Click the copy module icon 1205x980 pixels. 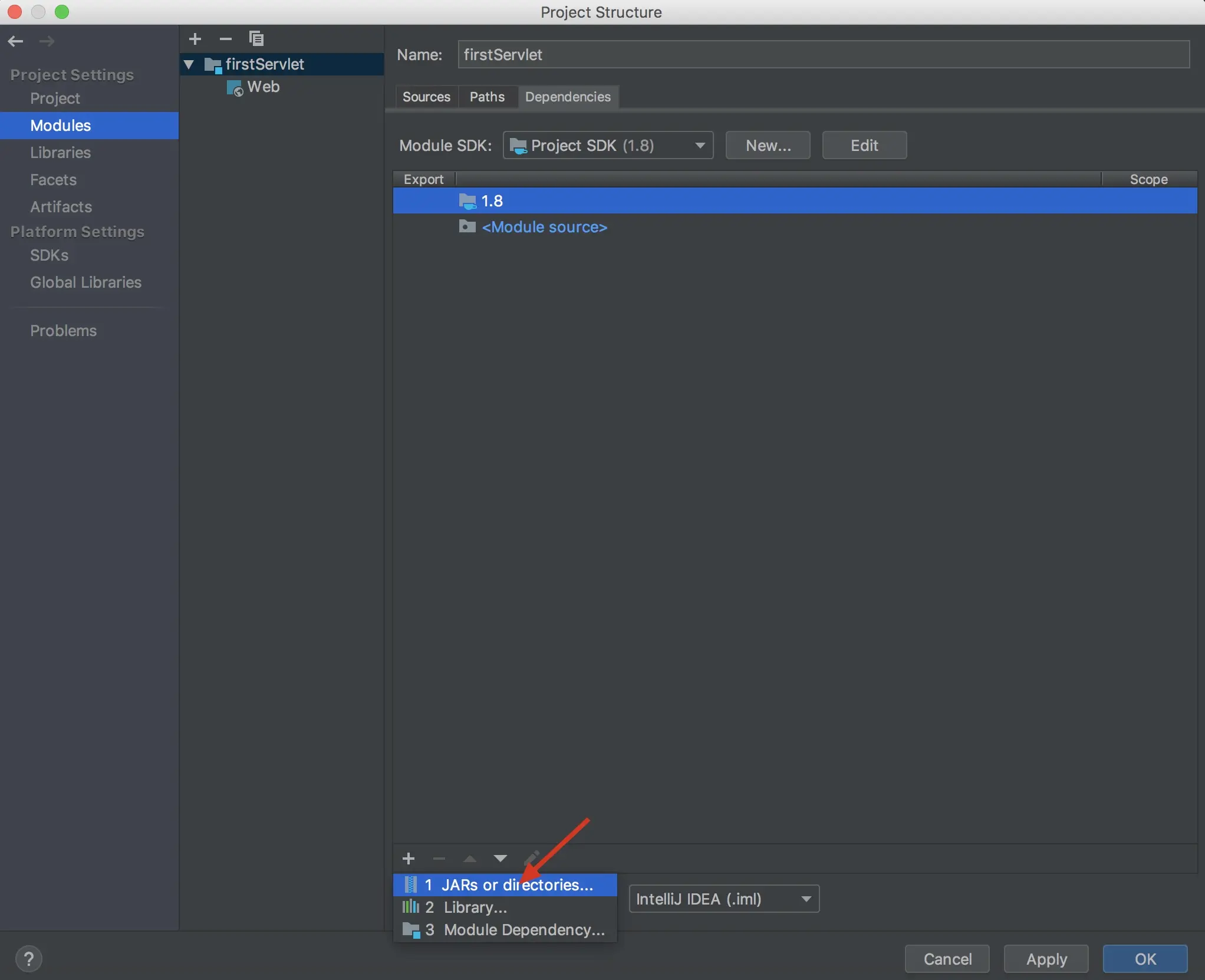click(x=256, y=39)
